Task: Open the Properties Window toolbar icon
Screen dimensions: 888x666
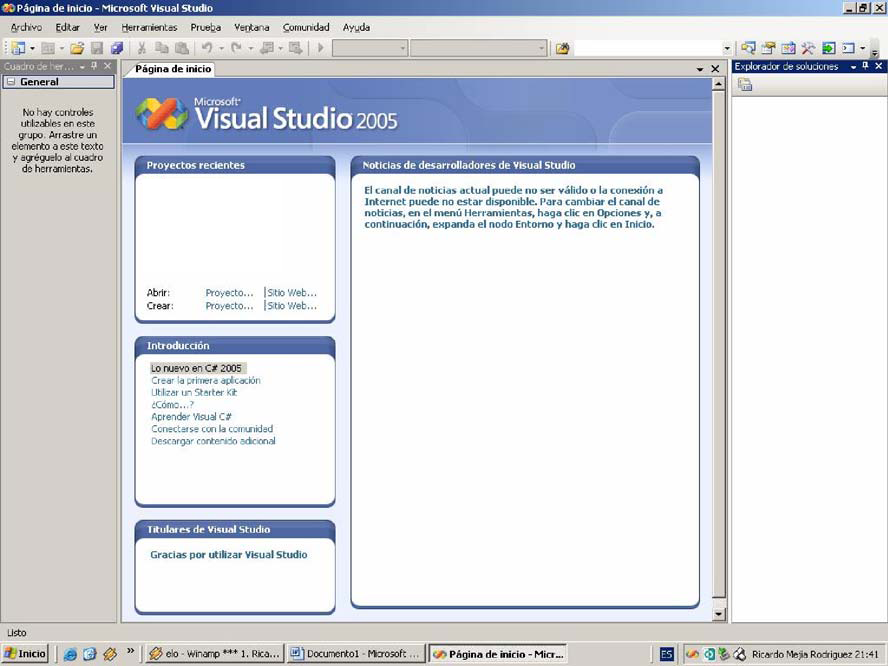Action: tap(769, 49)
